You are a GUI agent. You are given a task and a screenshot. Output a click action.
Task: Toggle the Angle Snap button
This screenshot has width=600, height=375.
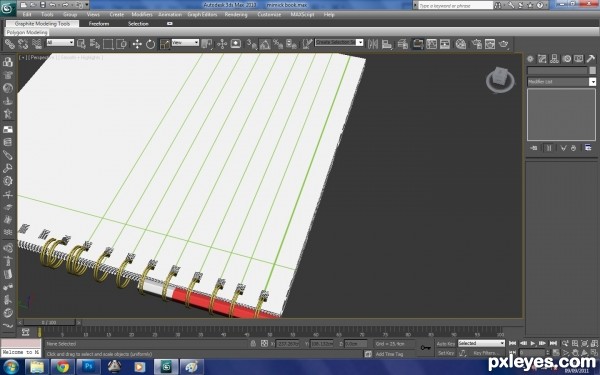264,44
